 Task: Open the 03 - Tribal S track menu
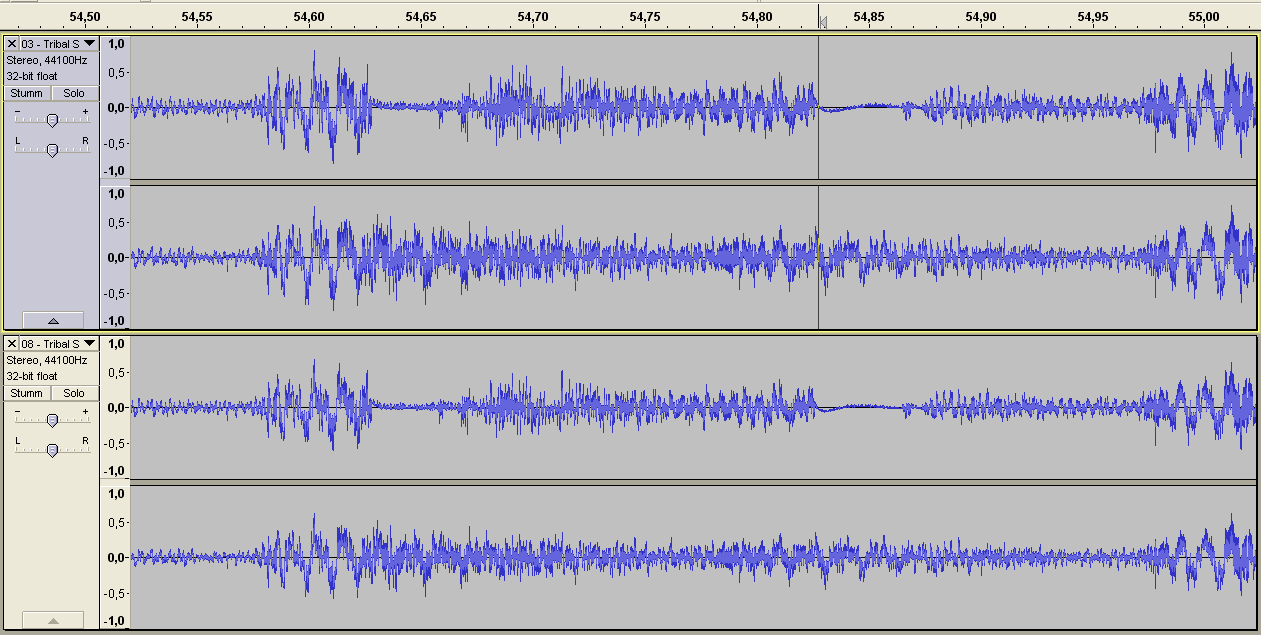tap(59, 44)
